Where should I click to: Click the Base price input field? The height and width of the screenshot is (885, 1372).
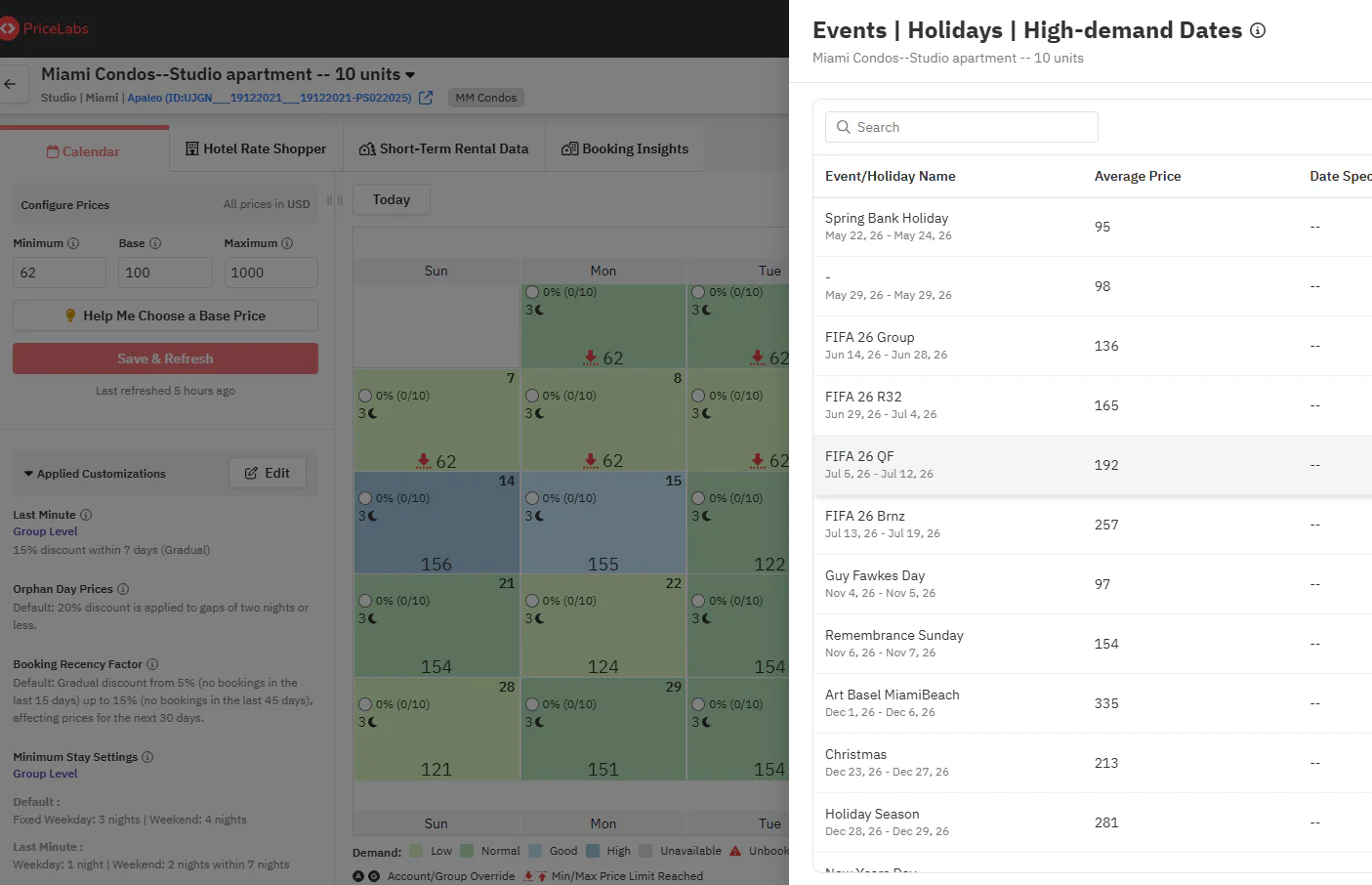(165, 273)
